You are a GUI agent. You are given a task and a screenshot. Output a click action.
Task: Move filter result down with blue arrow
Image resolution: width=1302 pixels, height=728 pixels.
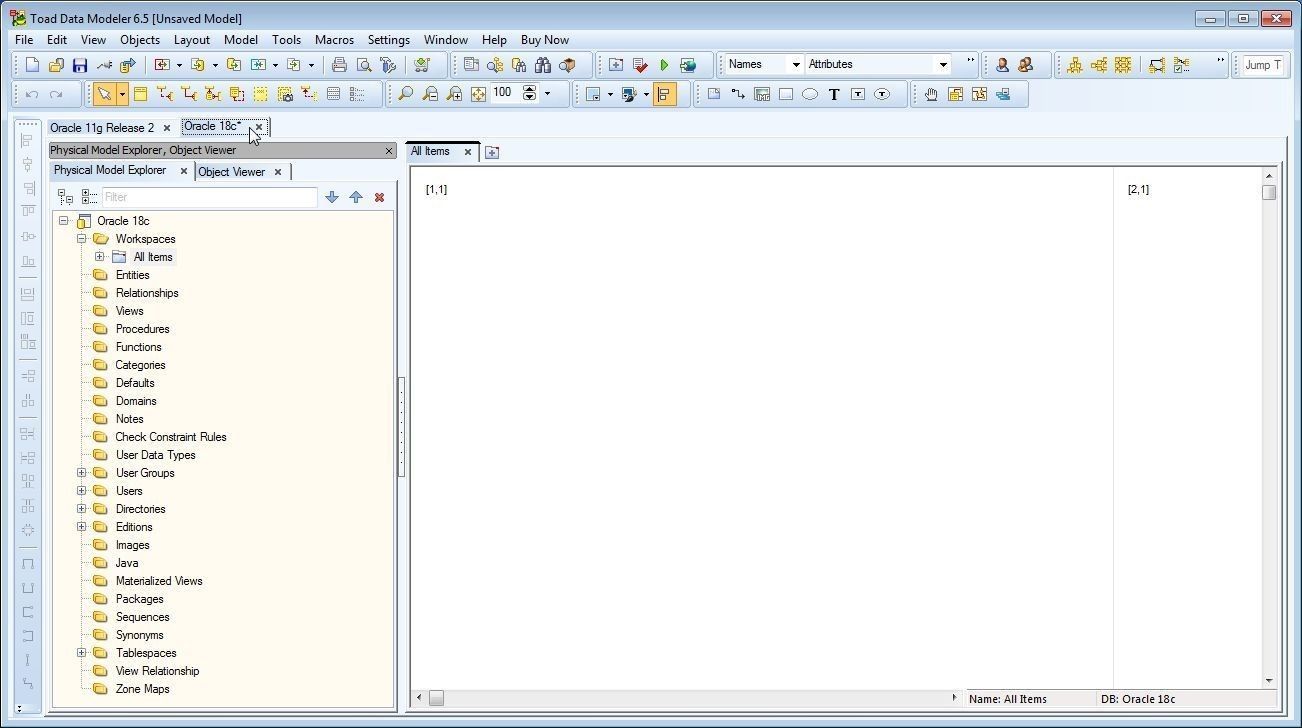pos(332,197)
